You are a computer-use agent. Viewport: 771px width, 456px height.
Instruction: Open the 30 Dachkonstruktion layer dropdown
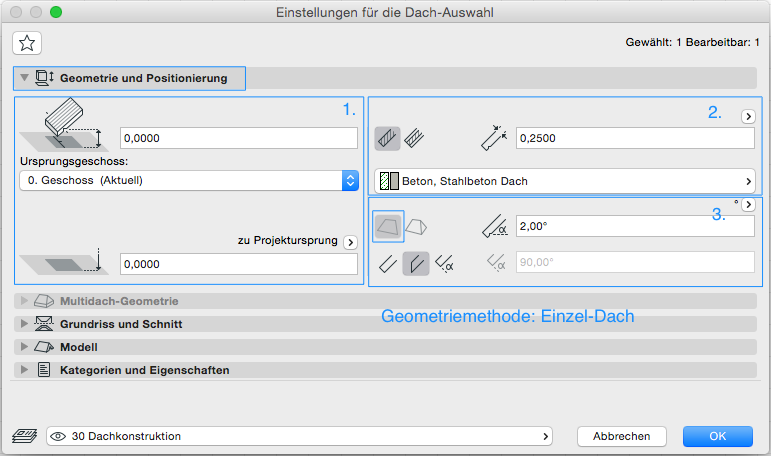pos(300,436)
